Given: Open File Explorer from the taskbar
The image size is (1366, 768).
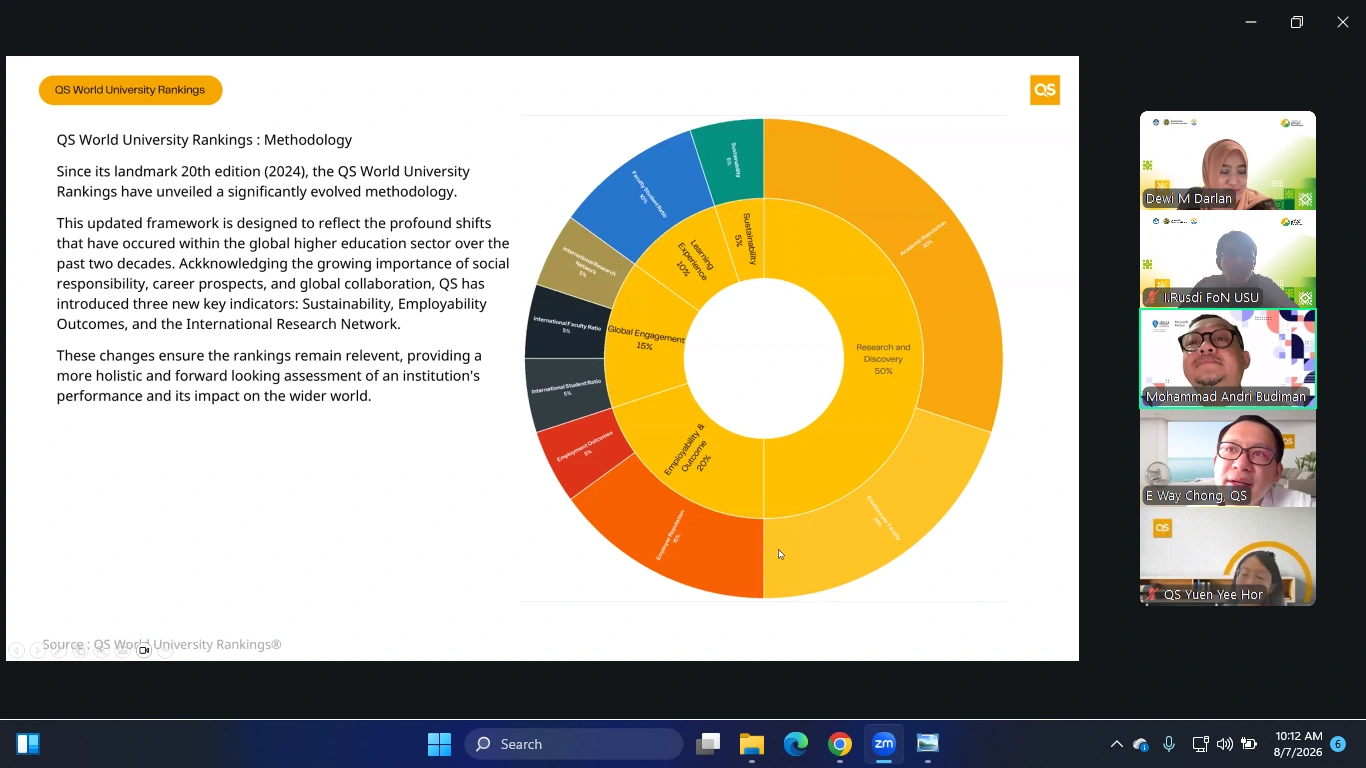Looking at the screenshot, I should coord(752,744).
